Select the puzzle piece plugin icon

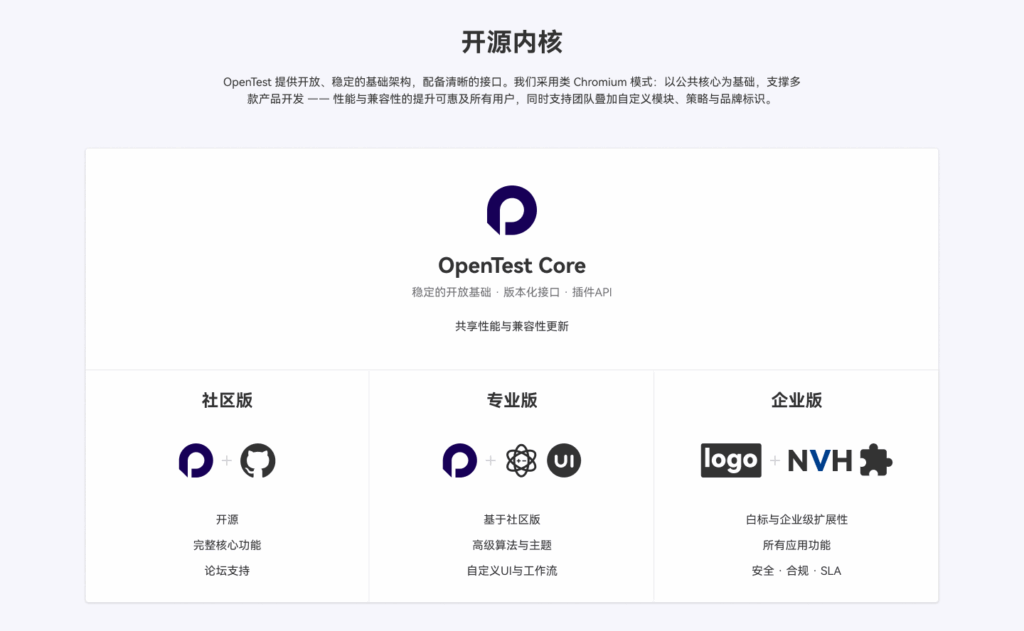[x=876, y=460]
